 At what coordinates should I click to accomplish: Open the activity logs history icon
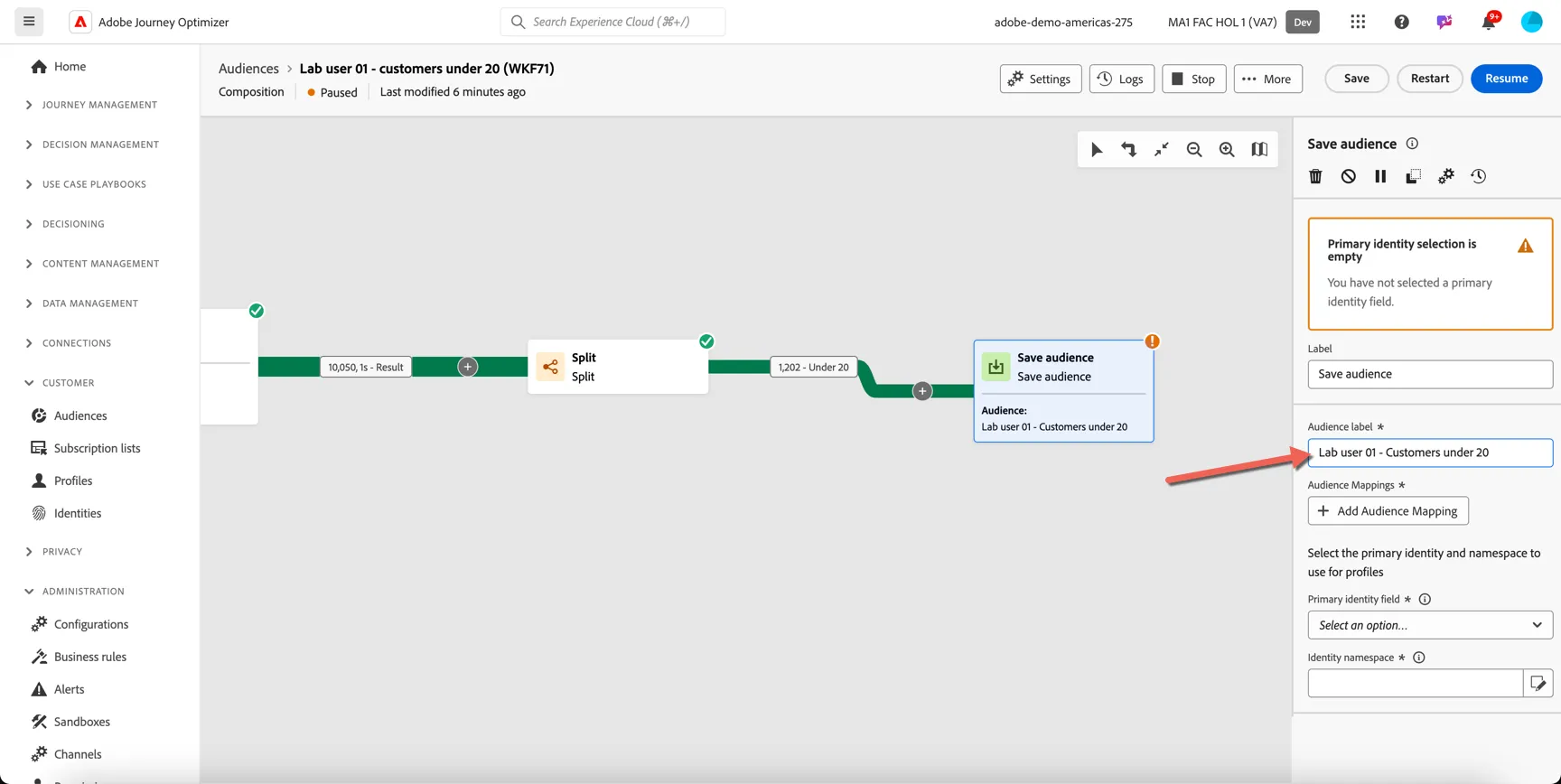[x=1478, y=176]
